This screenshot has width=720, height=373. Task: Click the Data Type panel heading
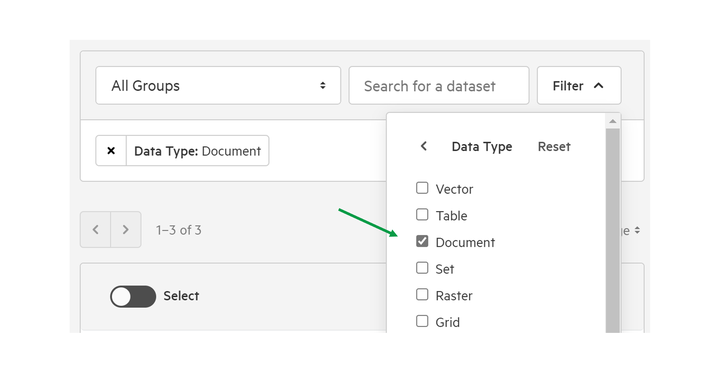pos(482,147)
